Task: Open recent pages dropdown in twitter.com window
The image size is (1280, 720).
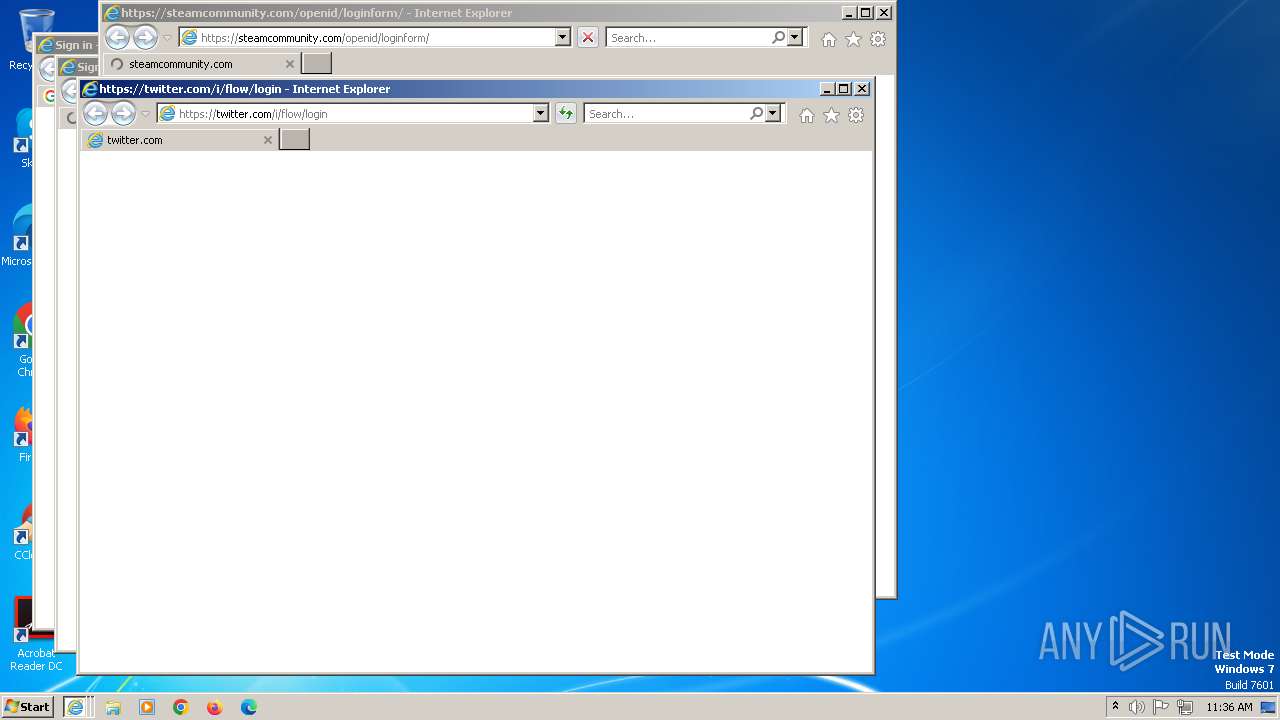Action: point(145,114)
